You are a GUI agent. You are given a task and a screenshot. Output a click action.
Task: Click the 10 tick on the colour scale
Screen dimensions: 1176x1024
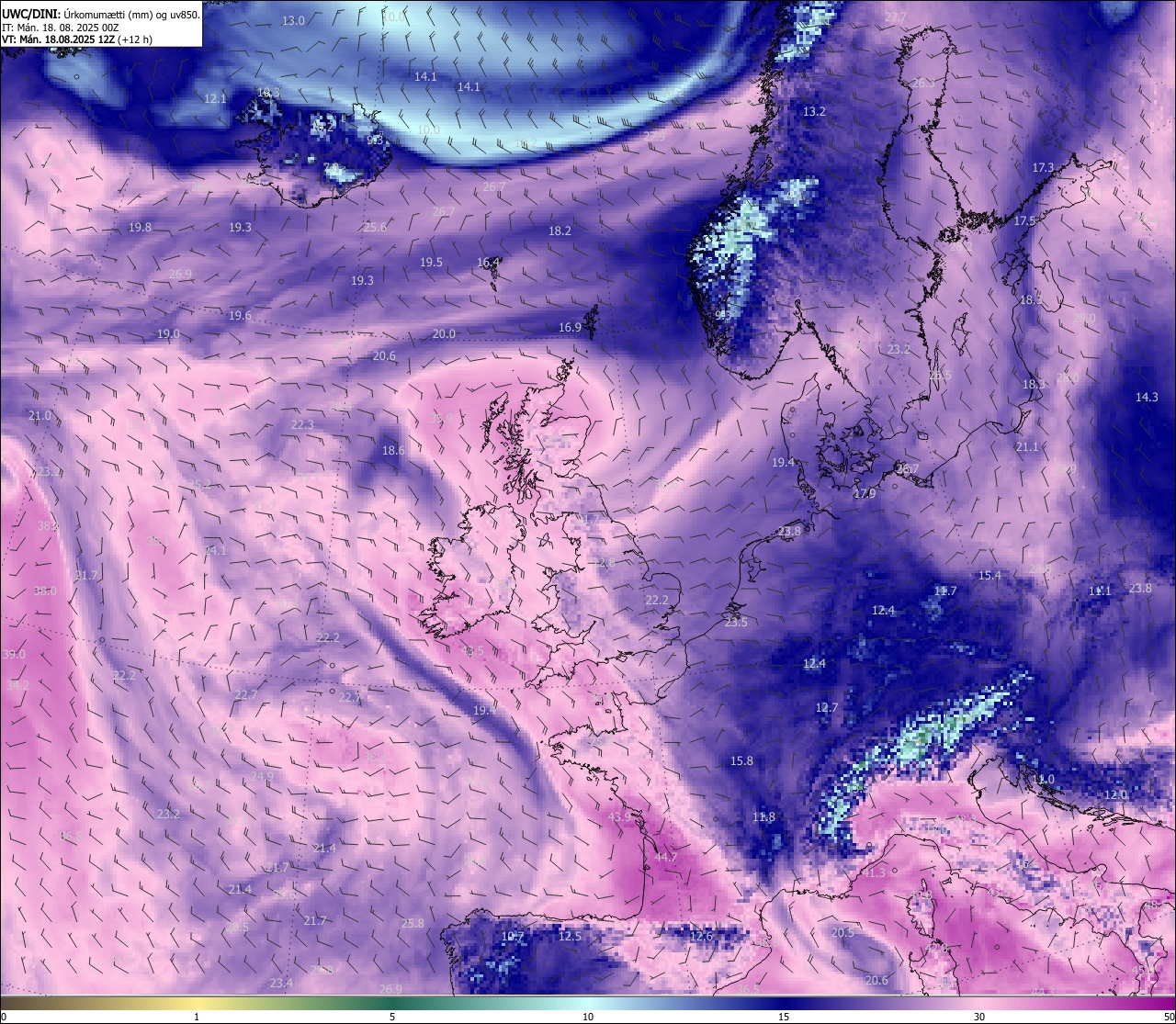pos(588,1017)
